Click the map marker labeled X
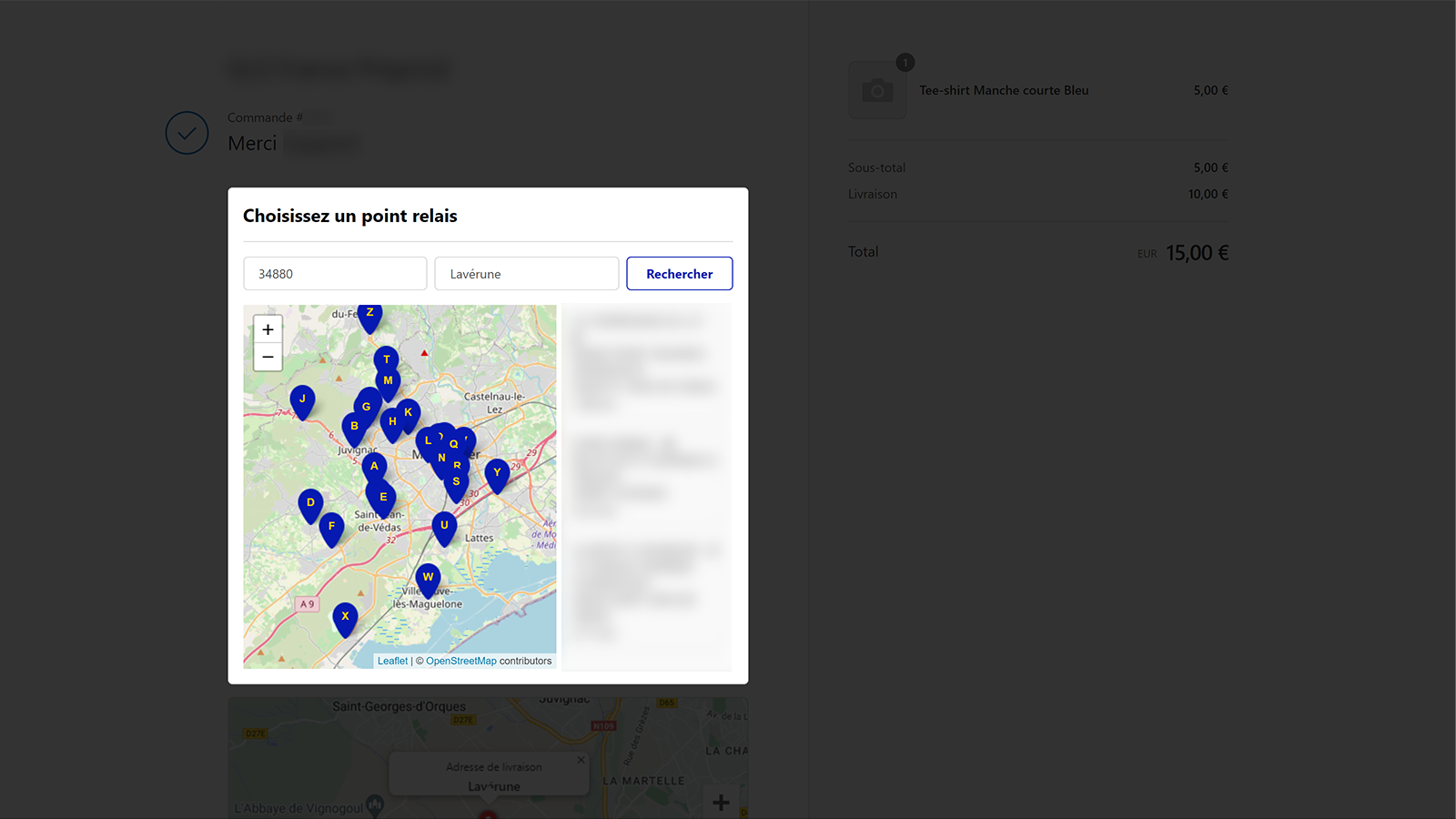Screen dimensions: 1456x819 click(x=345, y=619)
